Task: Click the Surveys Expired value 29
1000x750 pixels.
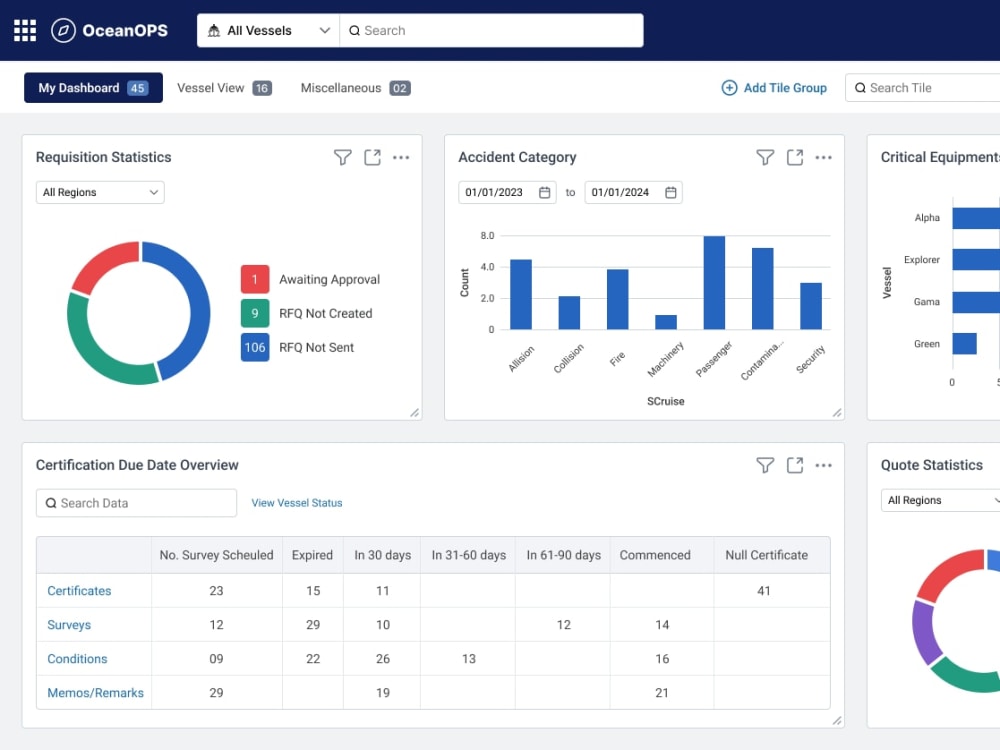Action: [x=312, y=625]
